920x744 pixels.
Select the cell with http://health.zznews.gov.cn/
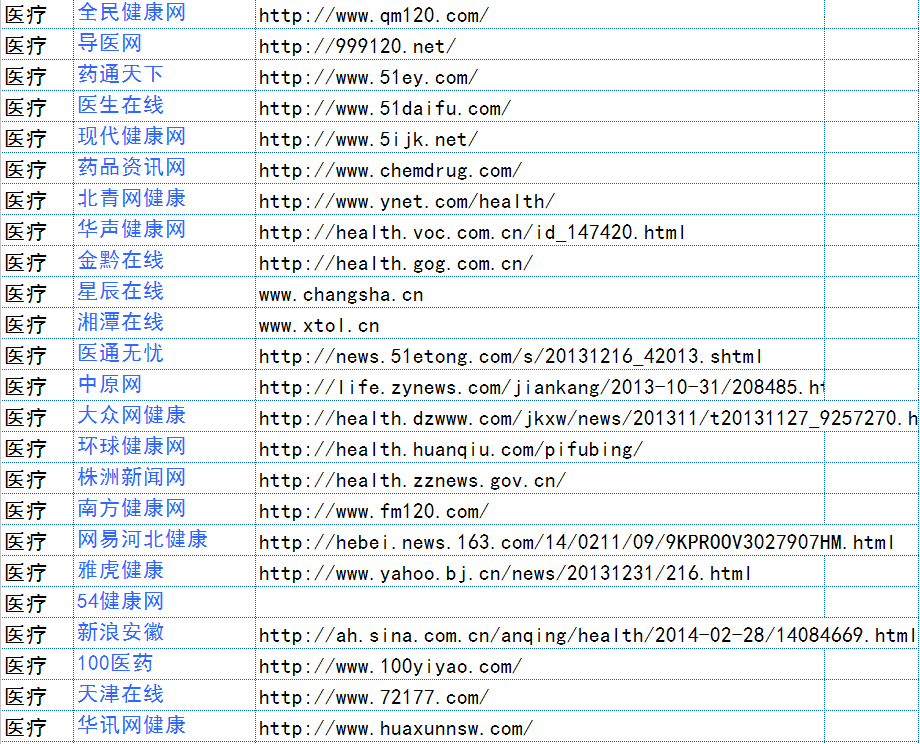pyautogui.click(x=540, y=479)
